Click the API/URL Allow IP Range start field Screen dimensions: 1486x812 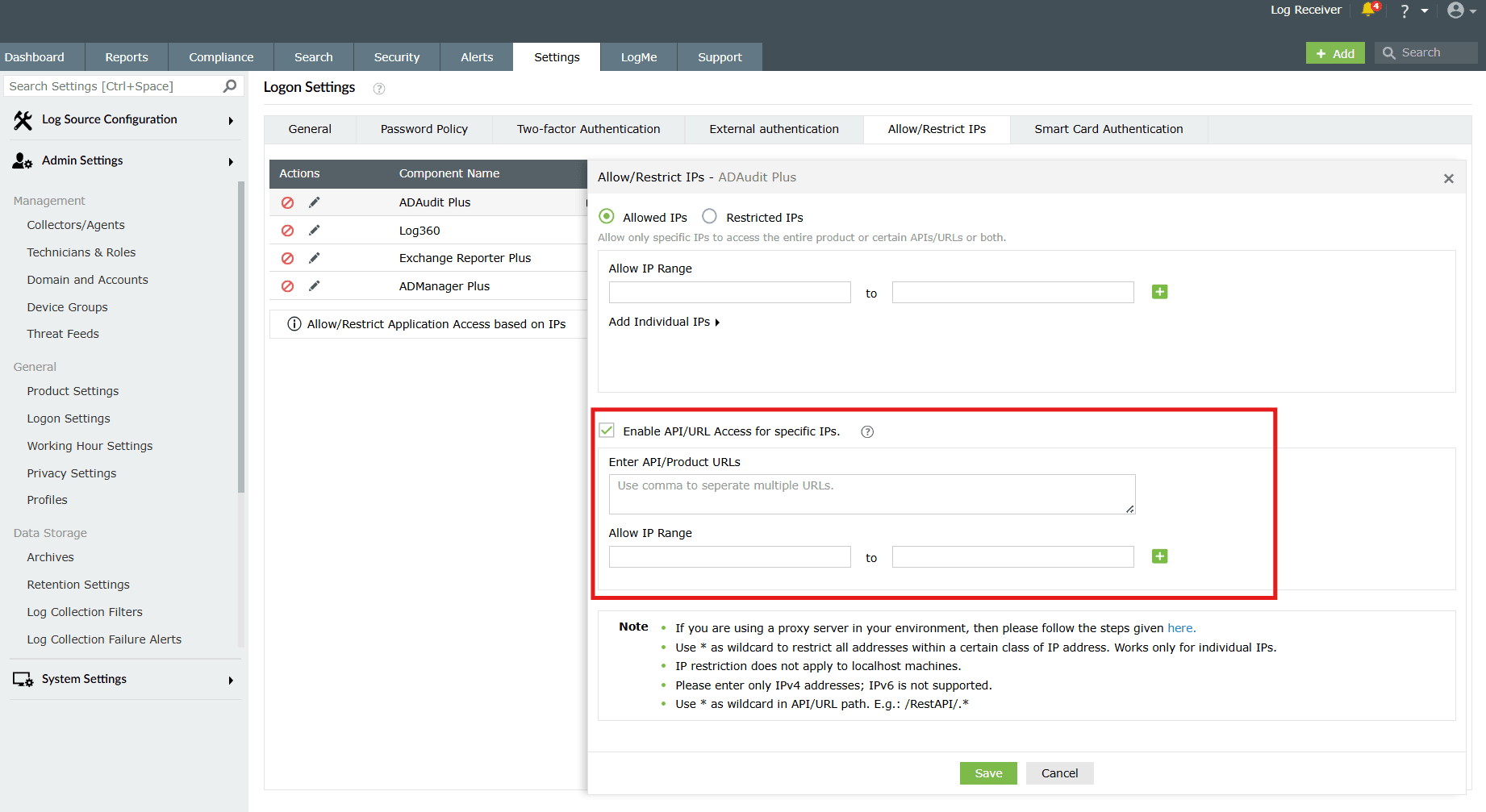point(730,556)
